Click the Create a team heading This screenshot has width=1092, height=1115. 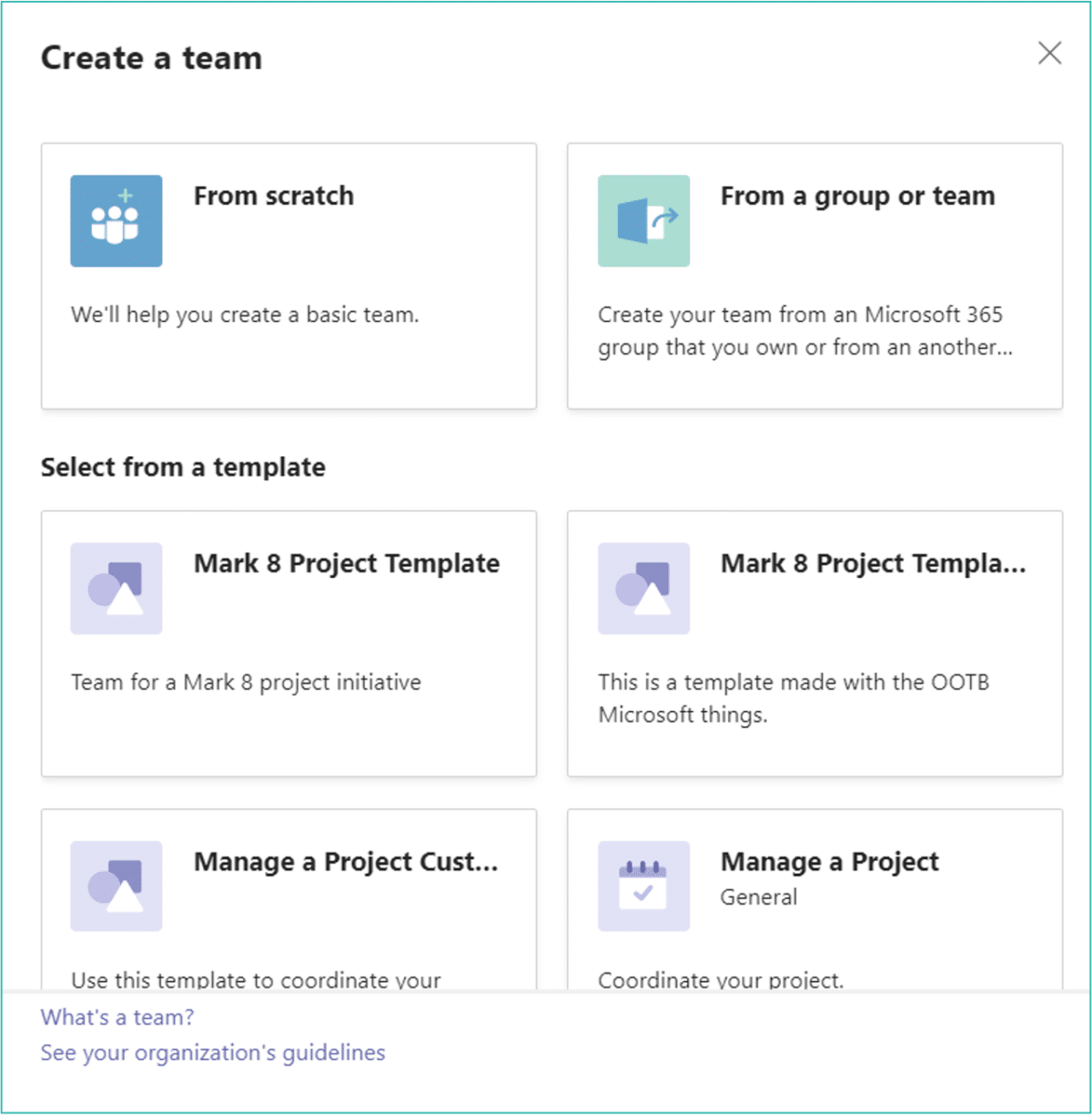tap(150, 57)
